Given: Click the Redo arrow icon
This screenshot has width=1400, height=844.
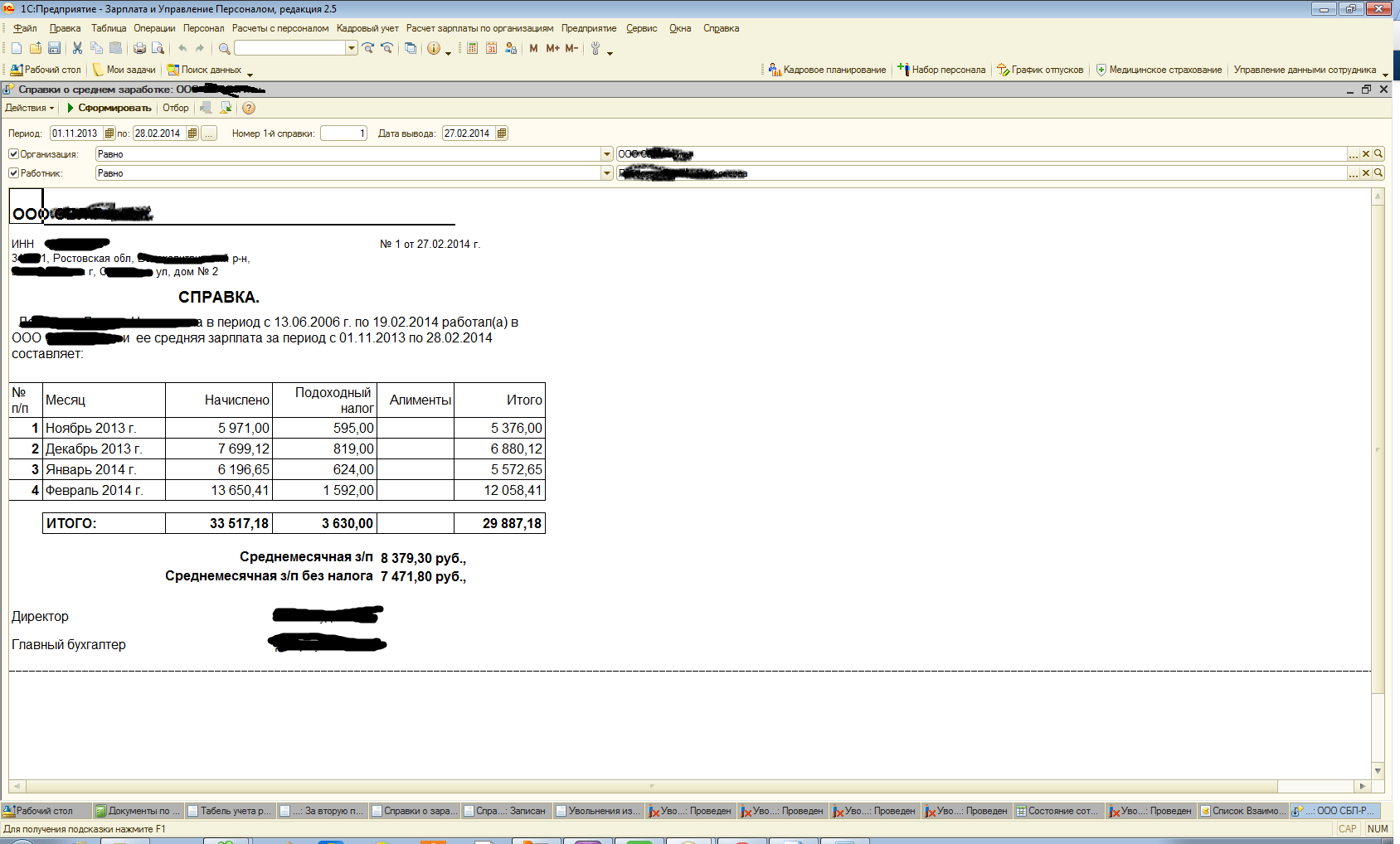Looking at the screenshot, I should pyautogui.click(x=200, y=48).
